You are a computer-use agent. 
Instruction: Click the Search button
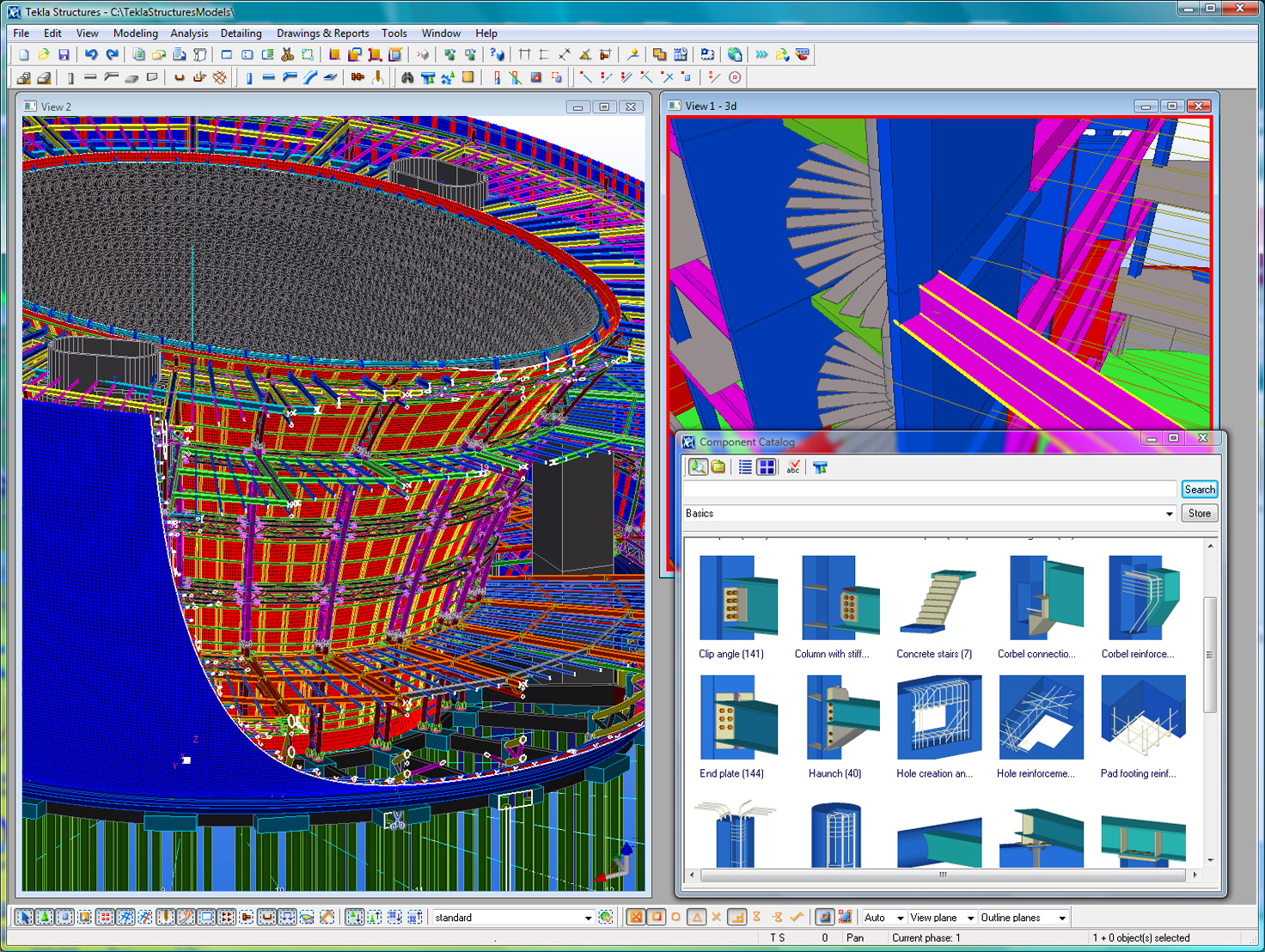(1200, 490)
